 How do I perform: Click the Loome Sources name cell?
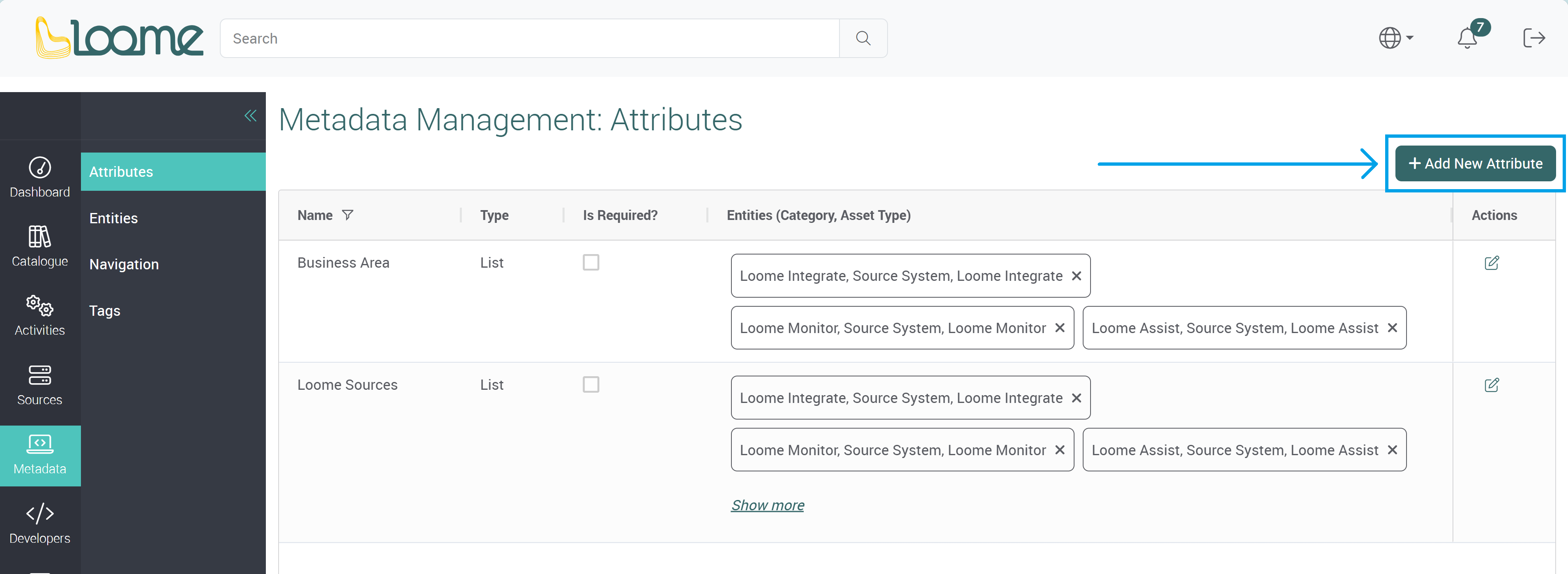pos(347,385)
